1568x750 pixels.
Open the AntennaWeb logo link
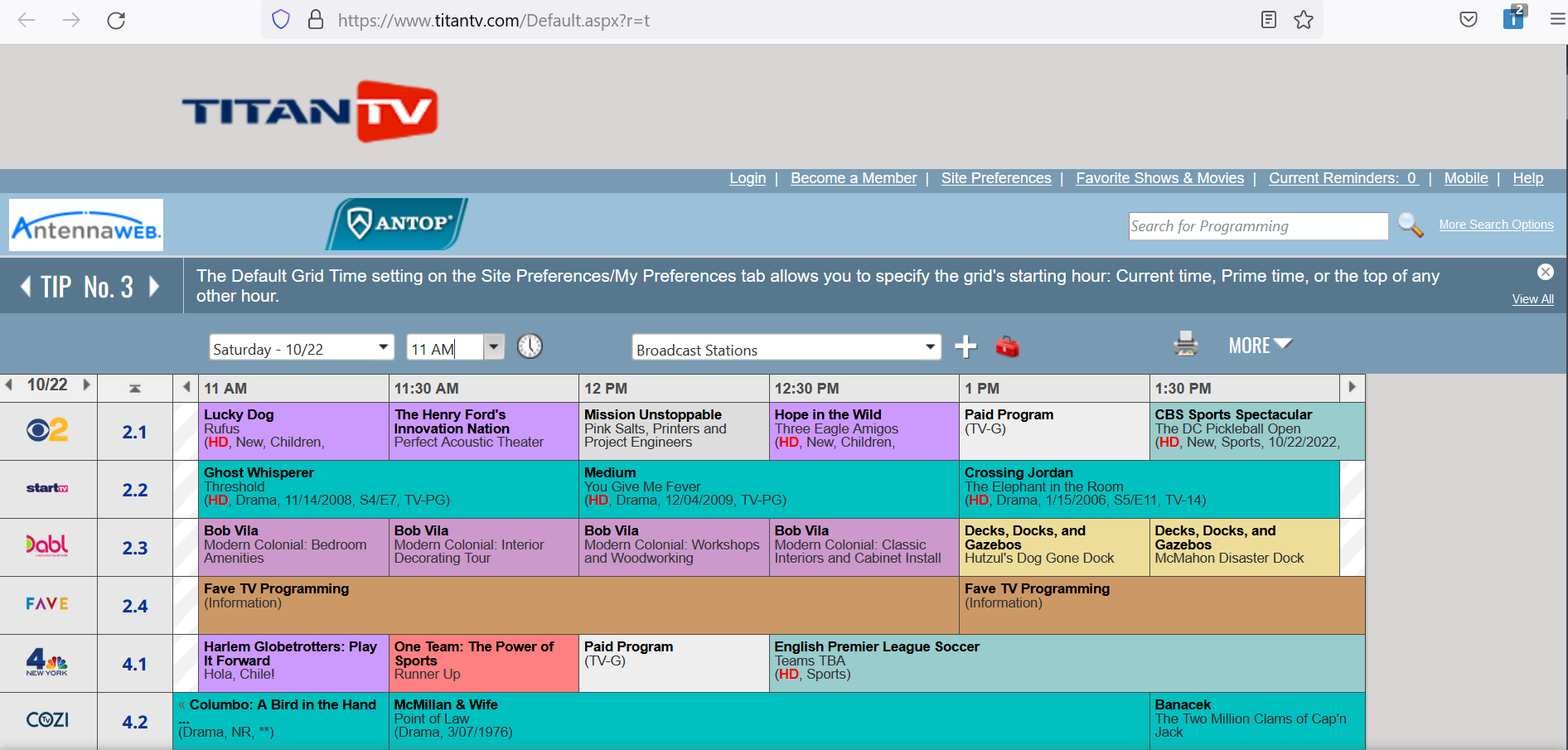tap(85, 225)
